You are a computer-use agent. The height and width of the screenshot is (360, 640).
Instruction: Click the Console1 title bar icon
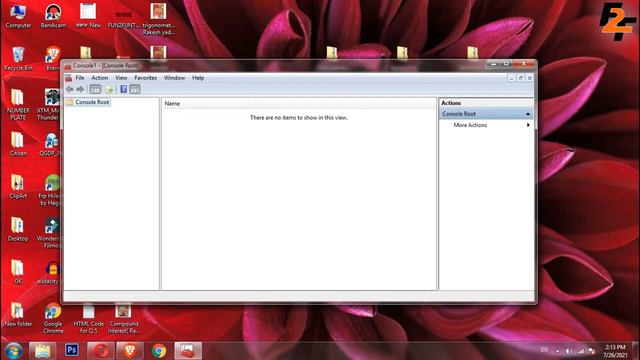(67, 66)
